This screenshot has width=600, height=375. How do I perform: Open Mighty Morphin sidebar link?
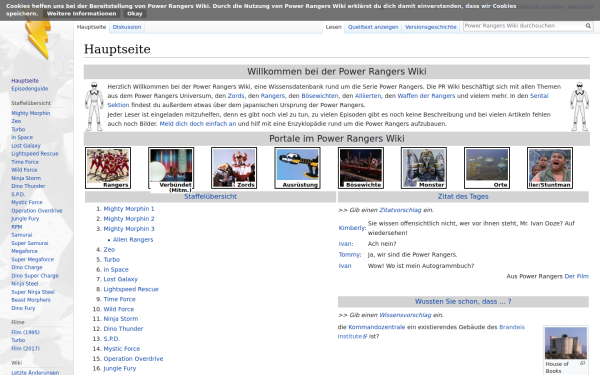pos(31,113)
